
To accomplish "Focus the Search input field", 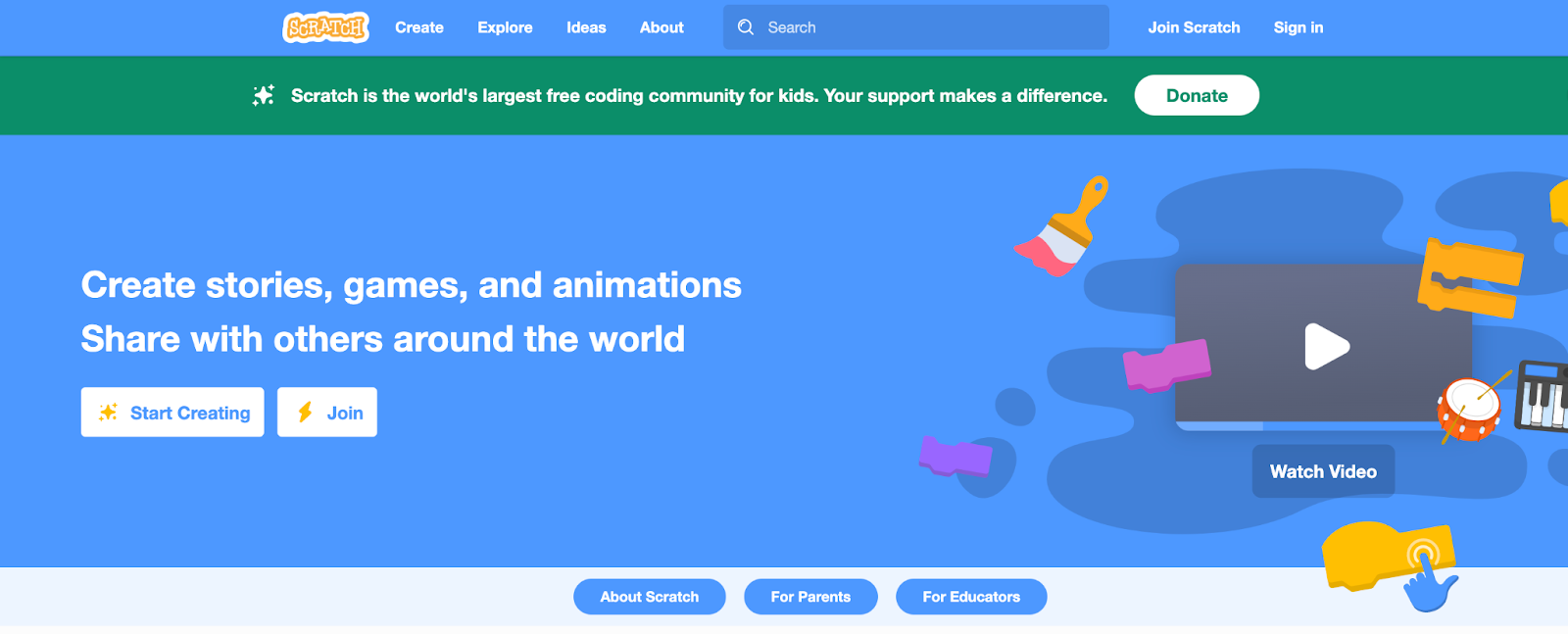I will [x=931, y=27].
